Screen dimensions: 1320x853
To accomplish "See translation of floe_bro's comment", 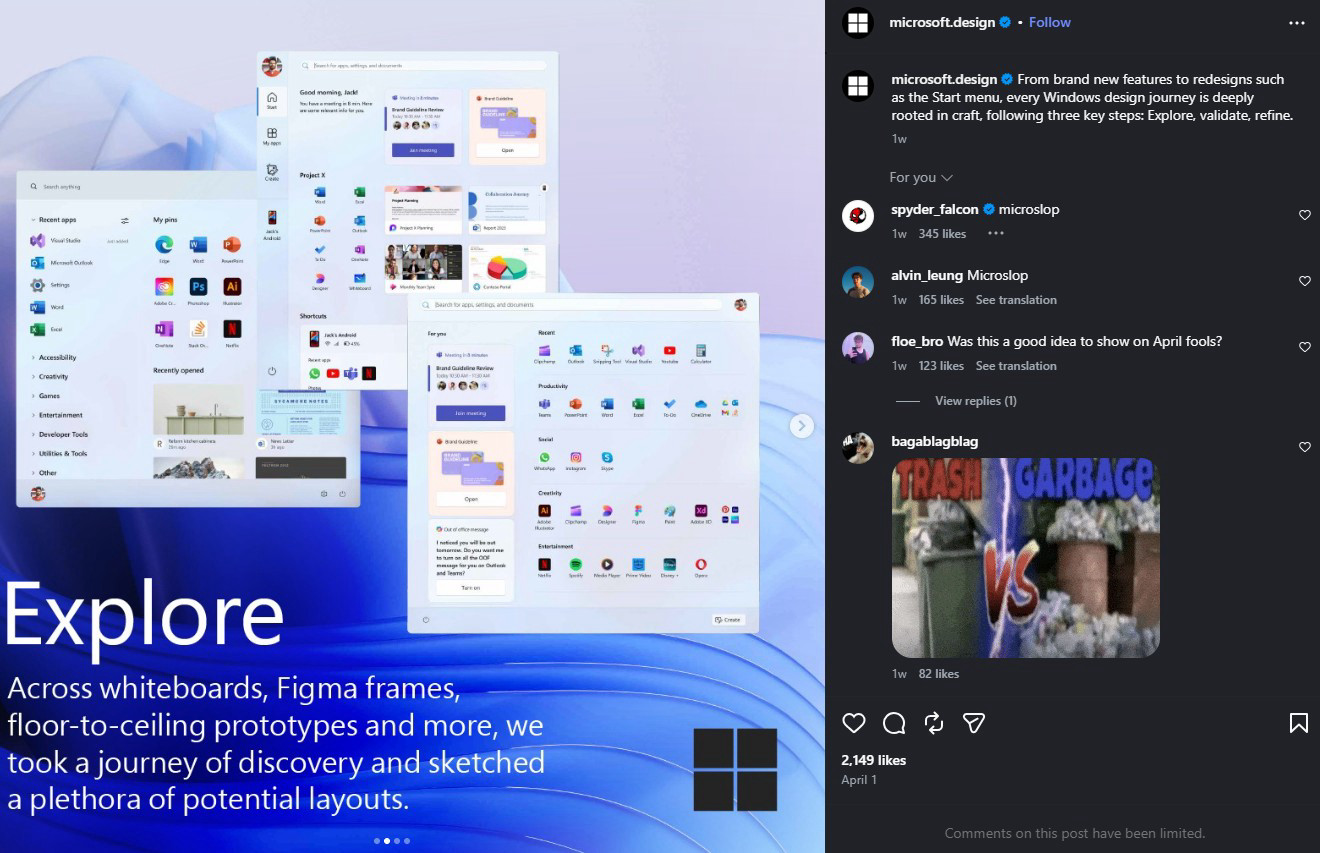I will pos(1016,366).
